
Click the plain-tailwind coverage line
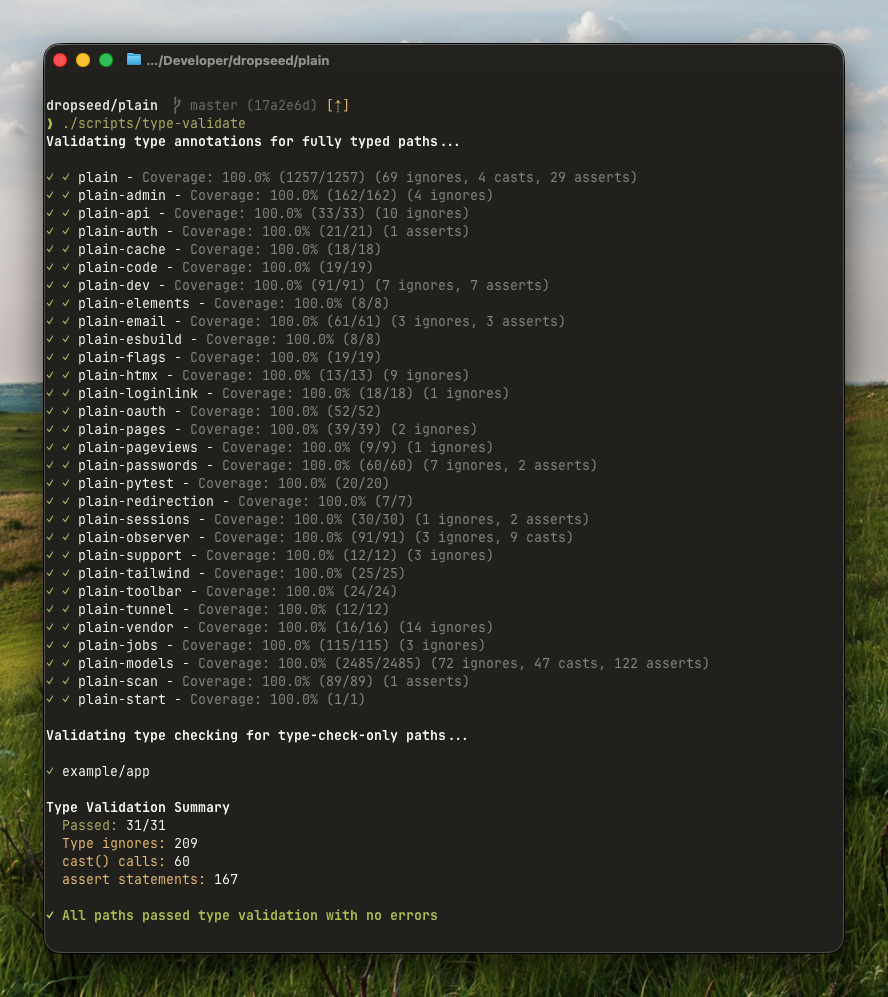[x=237, y=574]
